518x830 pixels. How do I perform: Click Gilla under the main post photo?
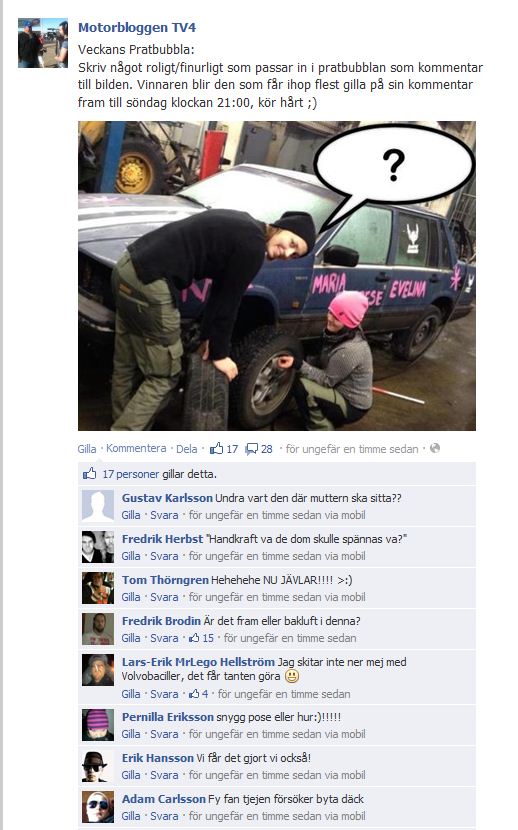(87, 449)
